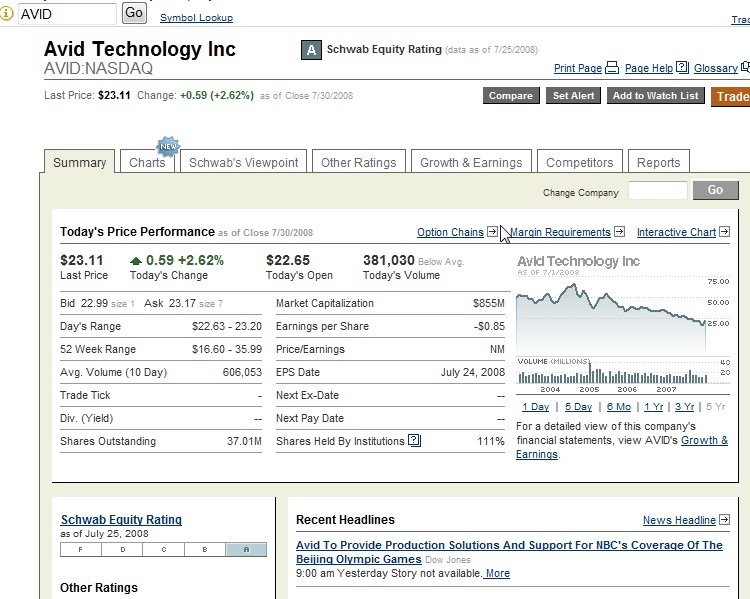The height and width of the screenshot is (599, 750).
Task: Click the yellow info icon beside AVID symbol box
Action: tap(6, 13)
